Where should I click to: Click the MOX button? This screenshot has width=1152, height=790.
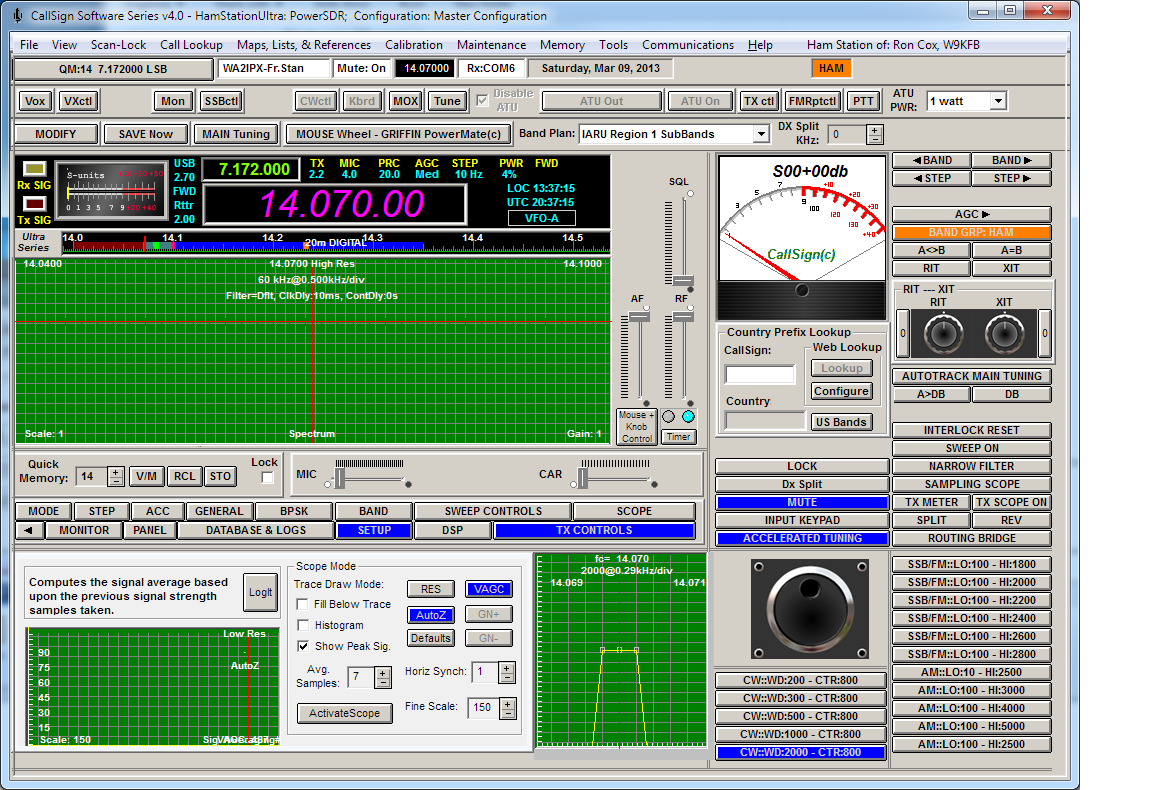pos(405,101)
